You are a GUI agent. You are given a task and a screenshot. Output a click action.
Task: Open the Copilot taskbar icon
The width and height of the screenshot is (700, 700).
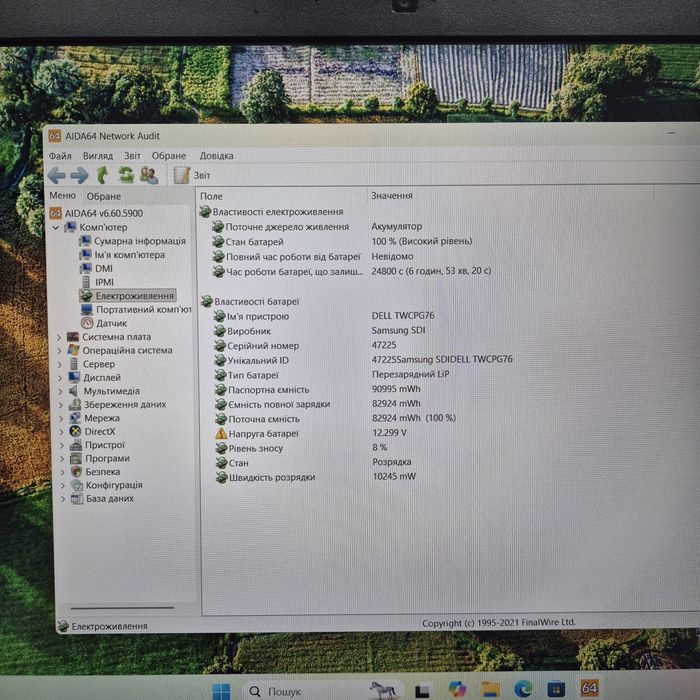click(x=457, y=689)
